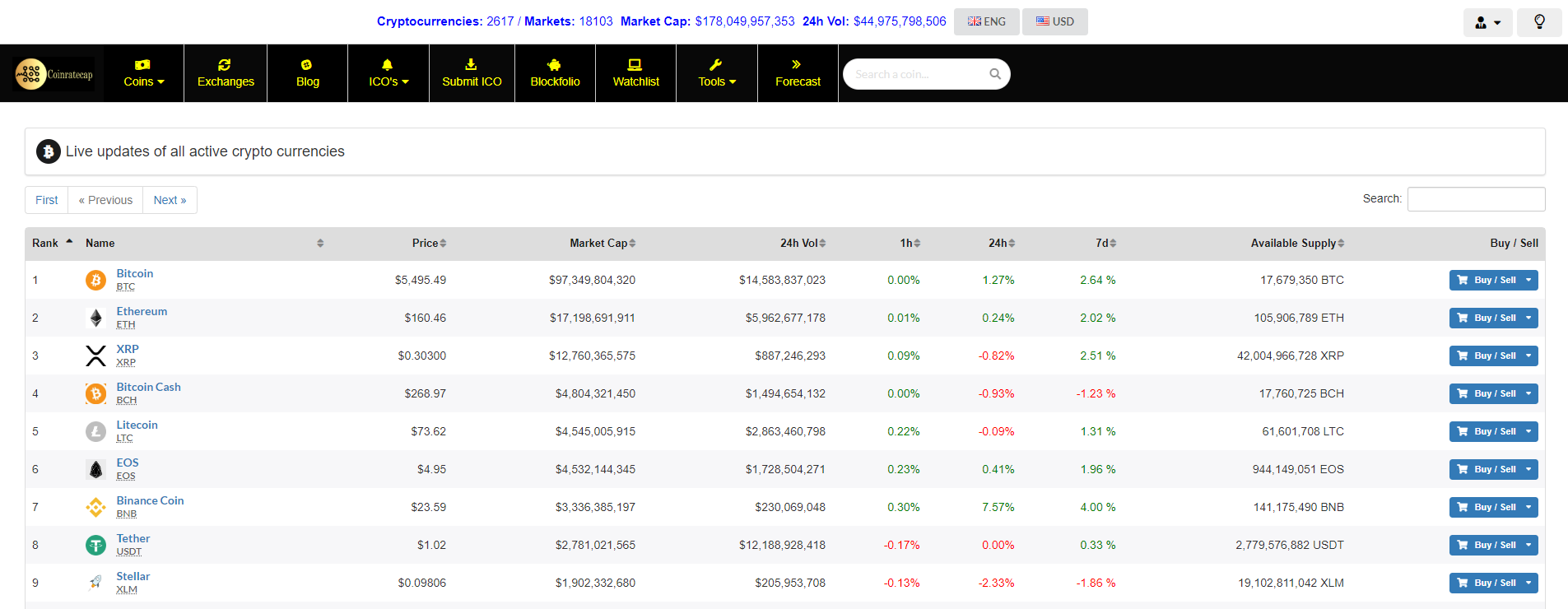Click the table Search input box
Image resolution: width=1568 pixels, height=609 pixels.
[1476, 199]
